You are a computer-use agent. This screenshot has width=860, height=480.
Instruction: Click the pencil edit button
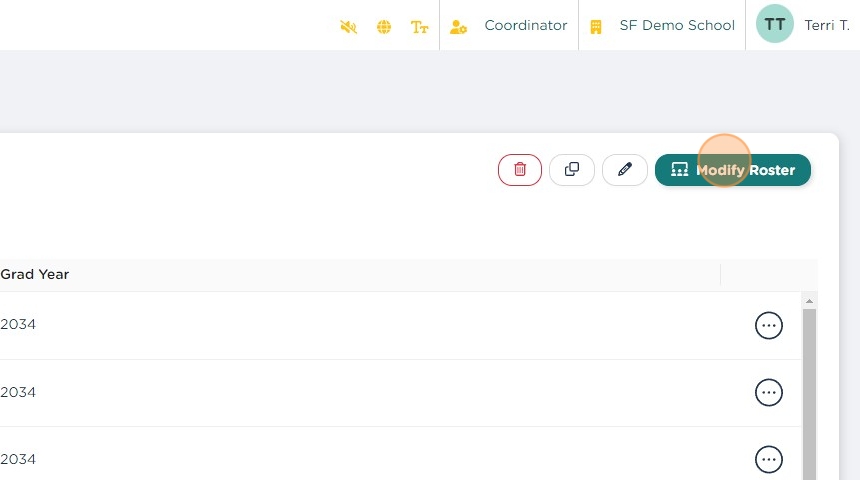click(625, 170)
